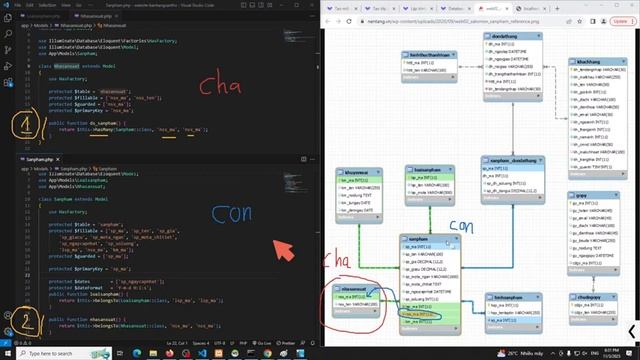Open Windows Start menu
The height and width of the screenshot is (360, 640).
point(7,353)
